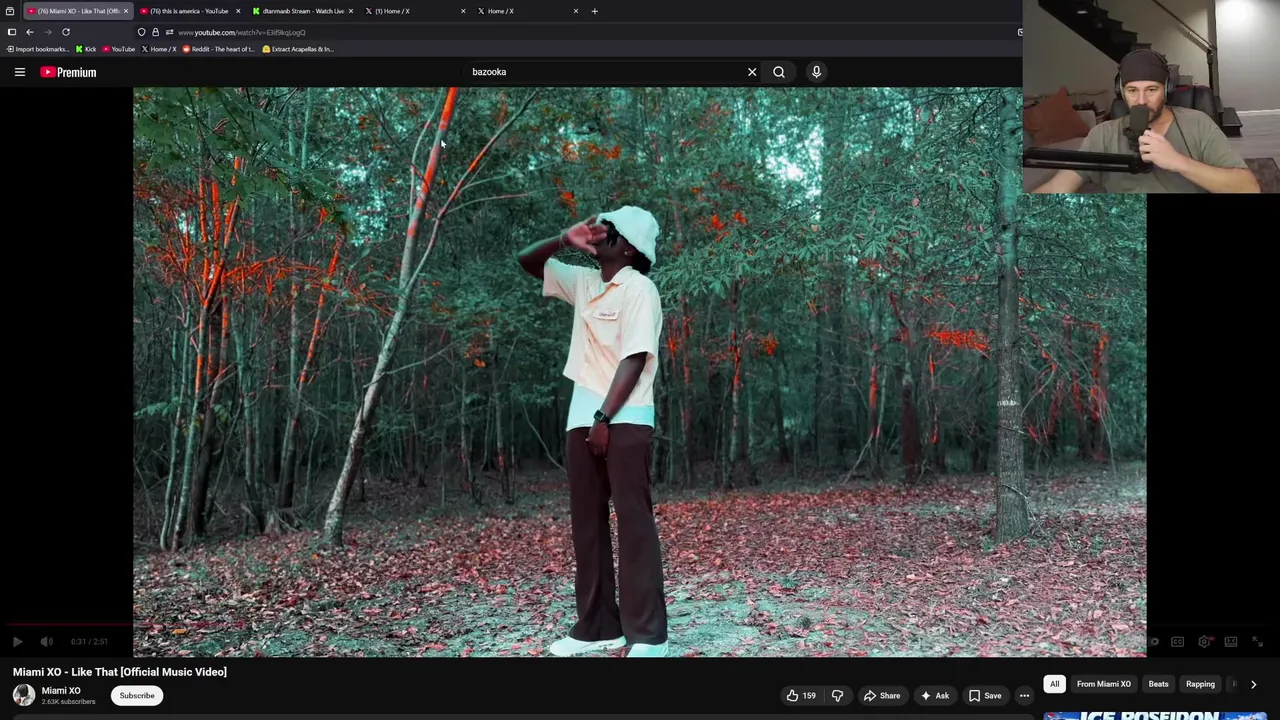
Task: Subscribe to Miami XO channel
Action: 137,696
